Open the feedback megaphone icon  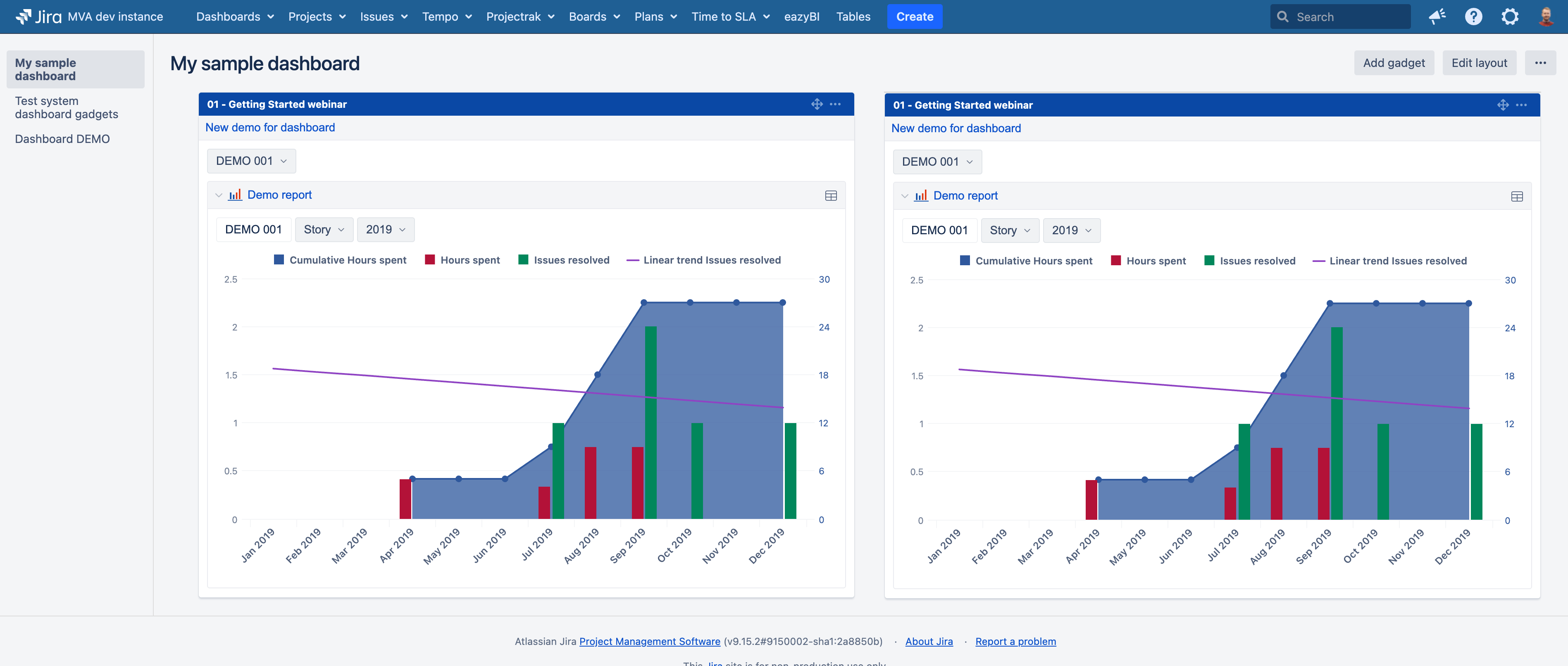click(x=1437, y=17)
